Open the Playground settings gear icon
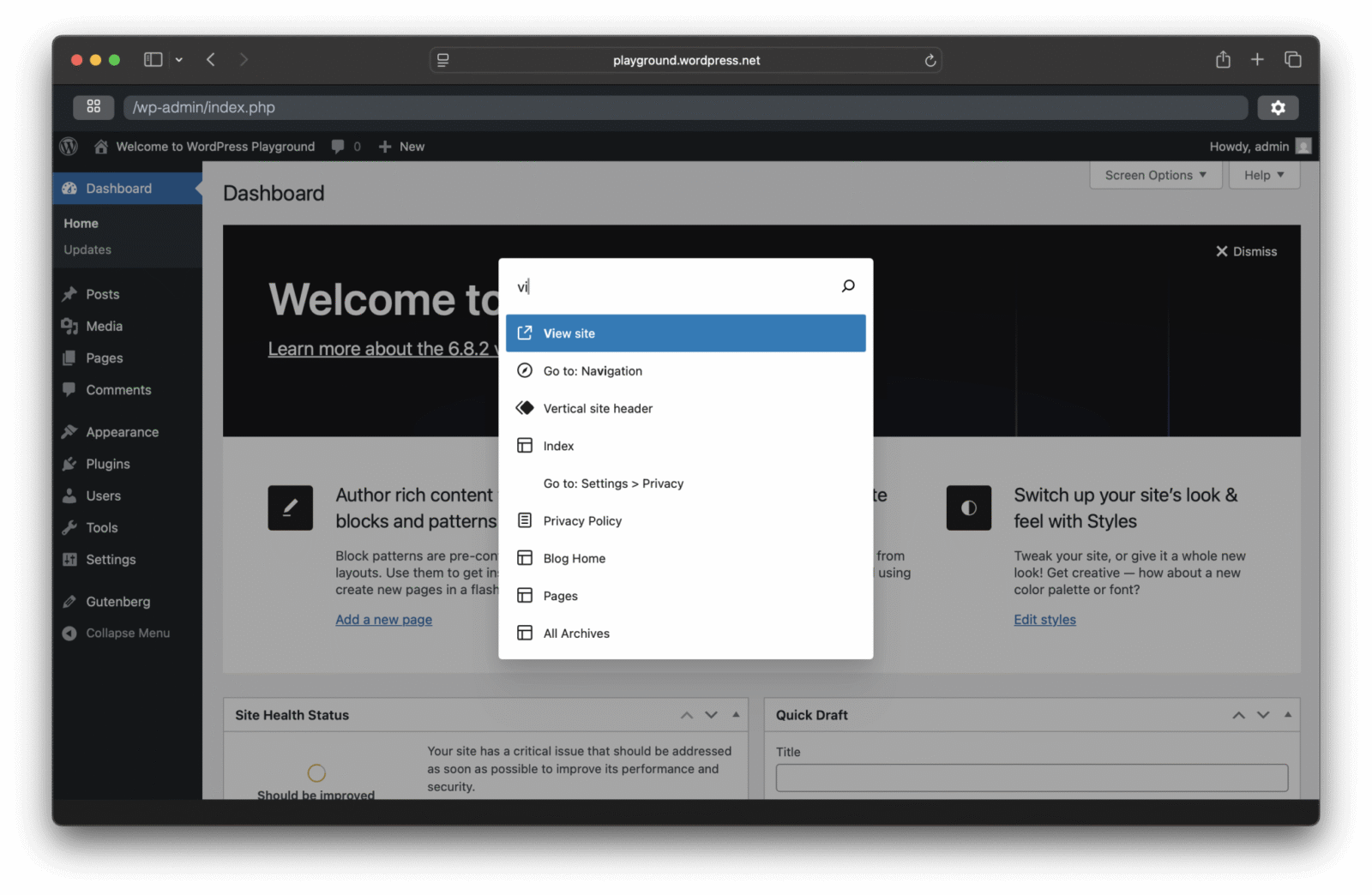This screenshot has width=1372, height=895. tap(1278, 107)
